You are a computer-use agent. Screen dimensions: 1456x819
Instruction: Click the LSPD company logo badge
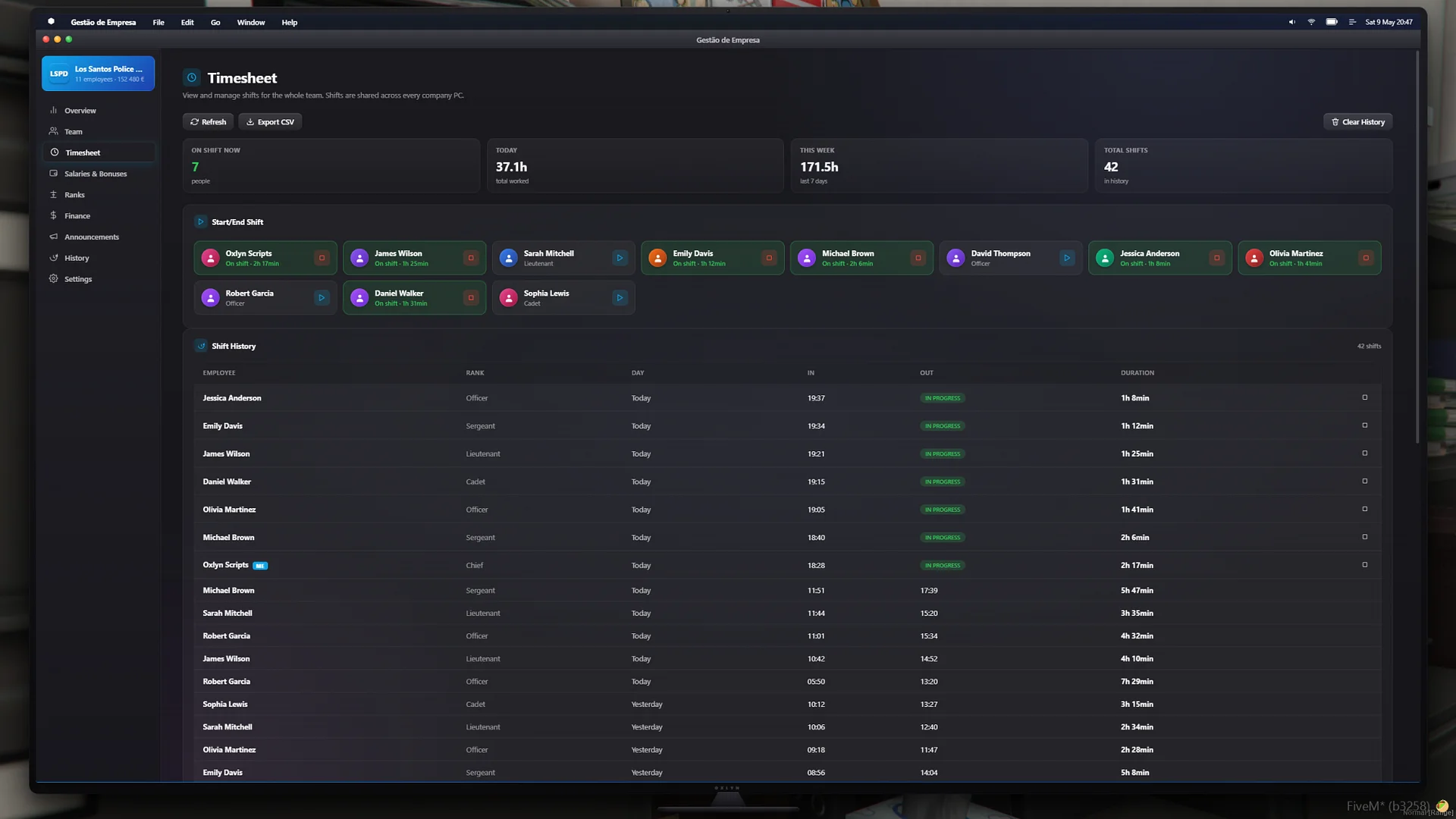(x=59, y=74)
